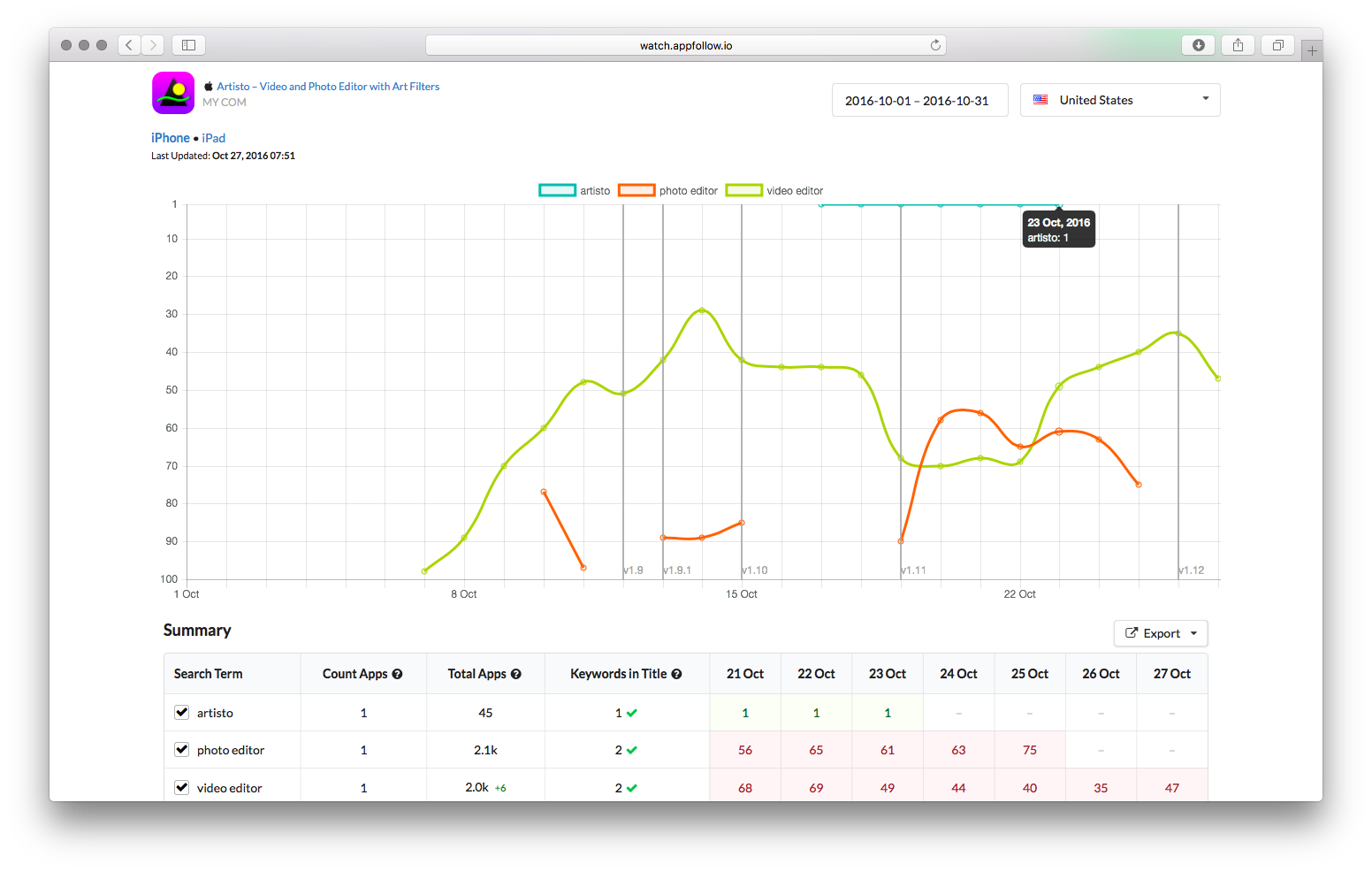Select the iPhone tab

pyautogui.click(x=170, y=138)
